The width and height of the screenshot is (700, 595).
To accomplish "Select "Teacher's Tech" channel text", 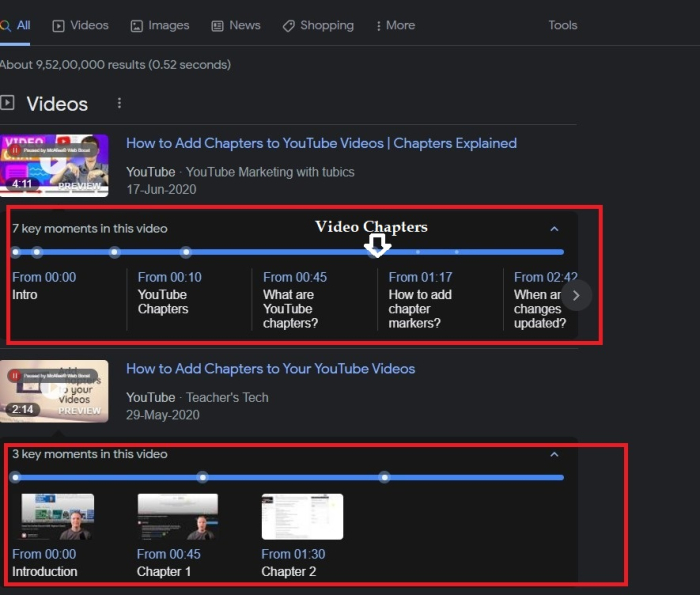I will pyautogui.click(x=227, y=398).
